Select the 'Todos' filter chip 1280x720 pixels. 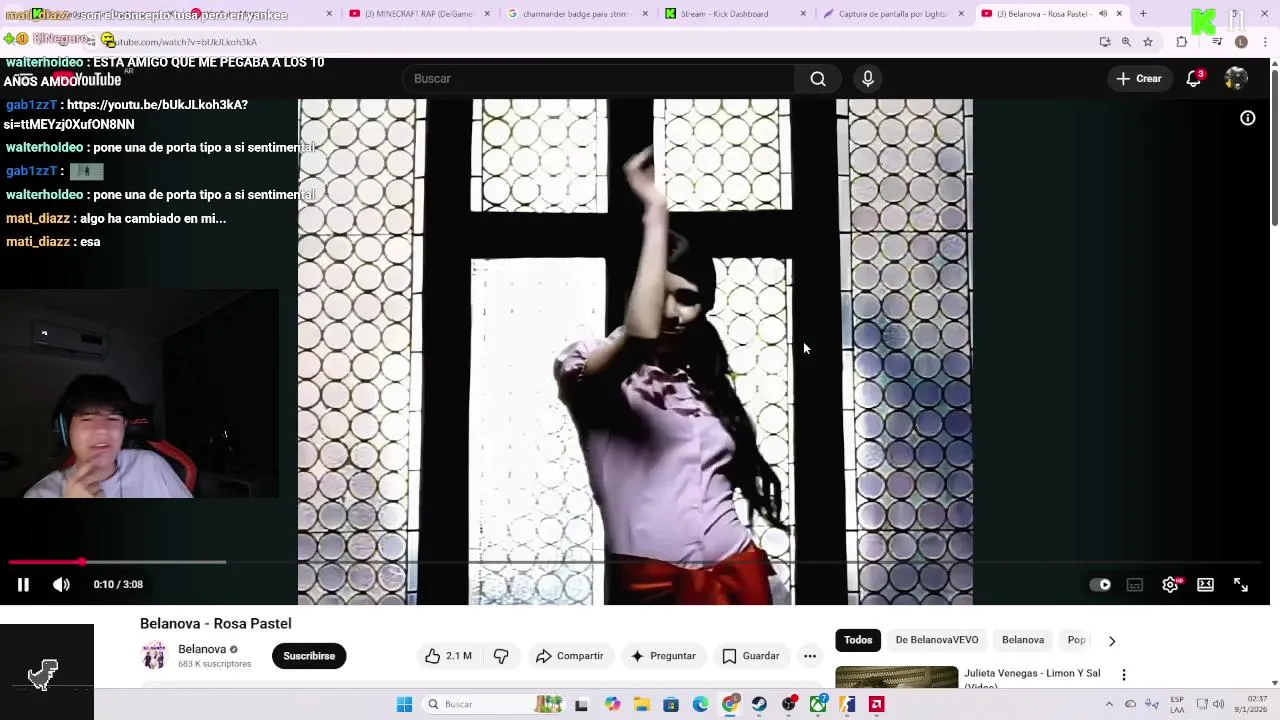[x=858, y=640]
